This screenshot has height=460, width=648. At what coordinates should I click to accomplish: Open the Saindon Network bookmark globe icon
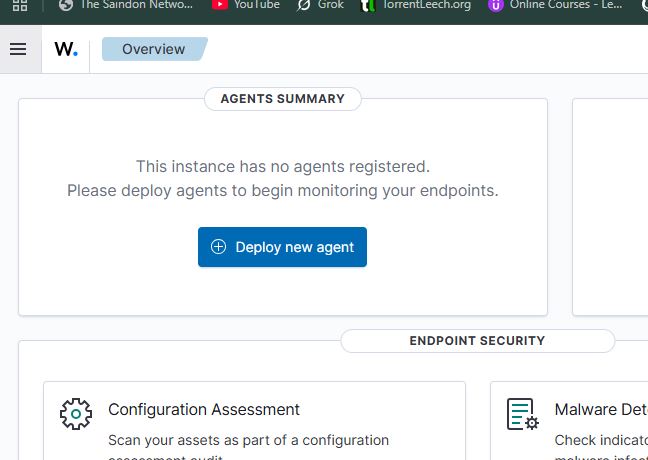(66, 5)
